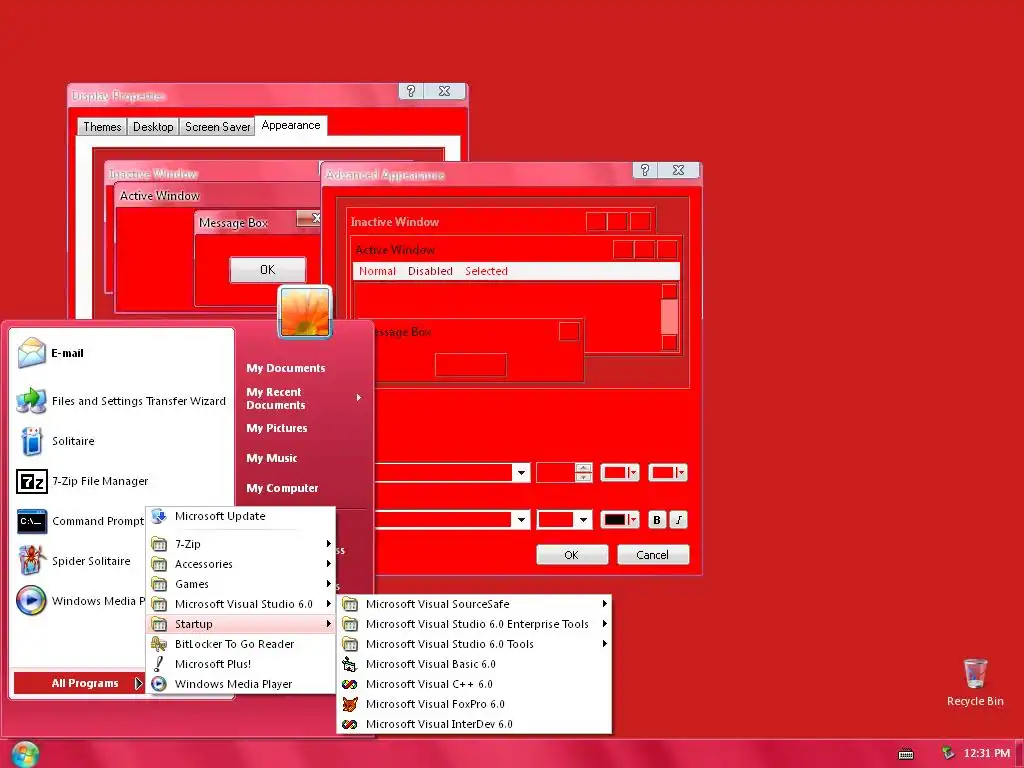Click Selected in the preview menu bar

[486, 271]
